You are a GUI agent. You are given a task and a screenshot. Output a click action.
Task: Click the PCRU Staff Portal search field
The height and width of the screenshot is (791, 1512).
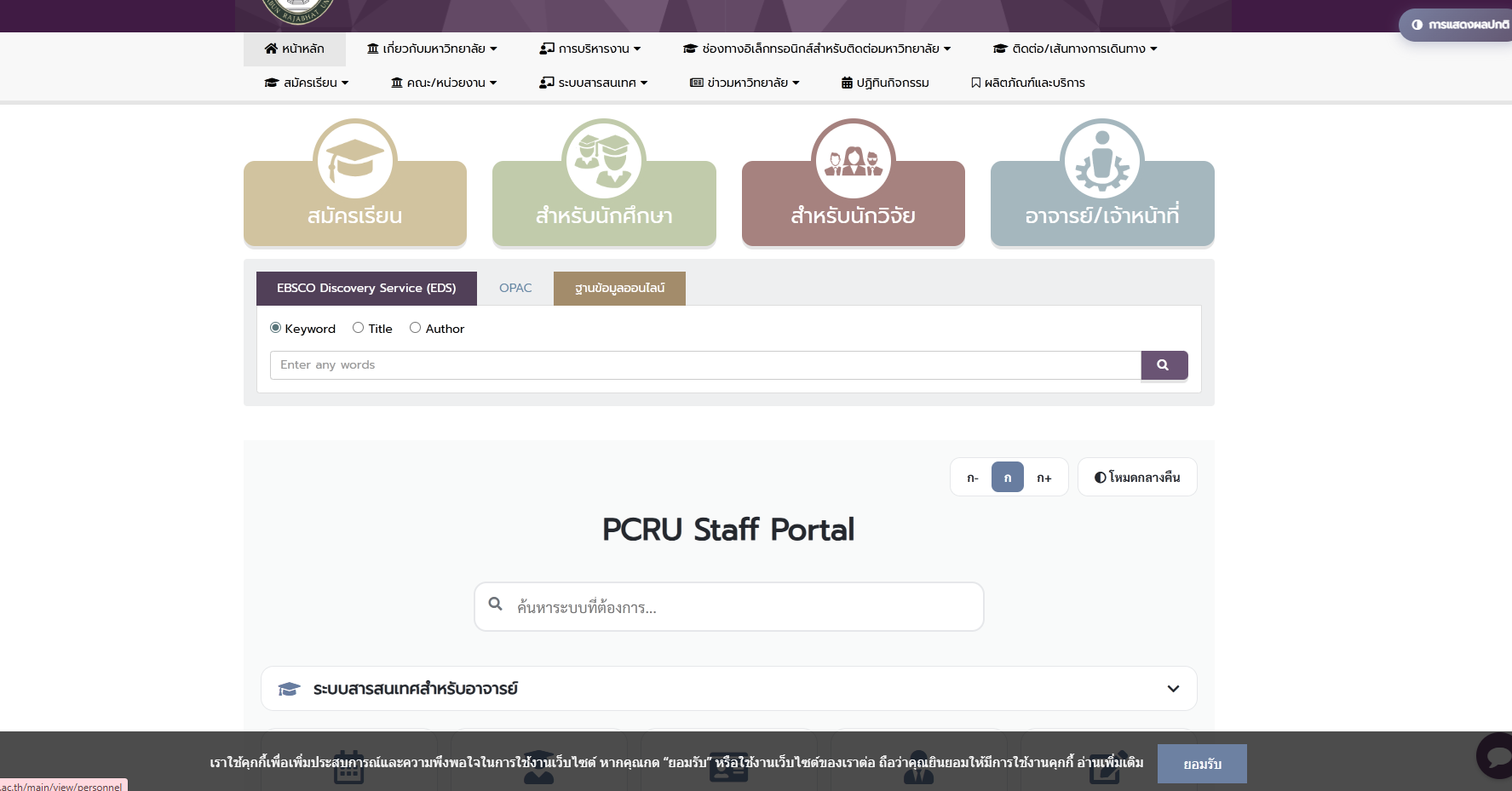point(741,607)
